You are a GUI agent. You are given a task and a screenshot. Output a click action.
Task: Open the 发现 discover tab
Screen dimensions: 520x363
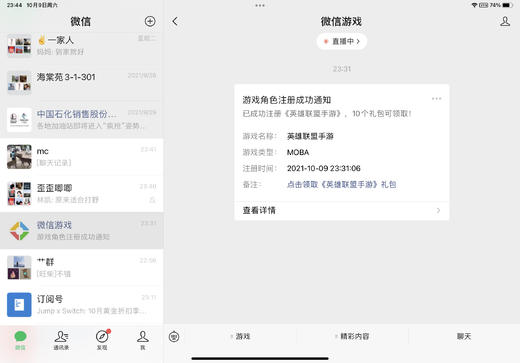point(102,340)
